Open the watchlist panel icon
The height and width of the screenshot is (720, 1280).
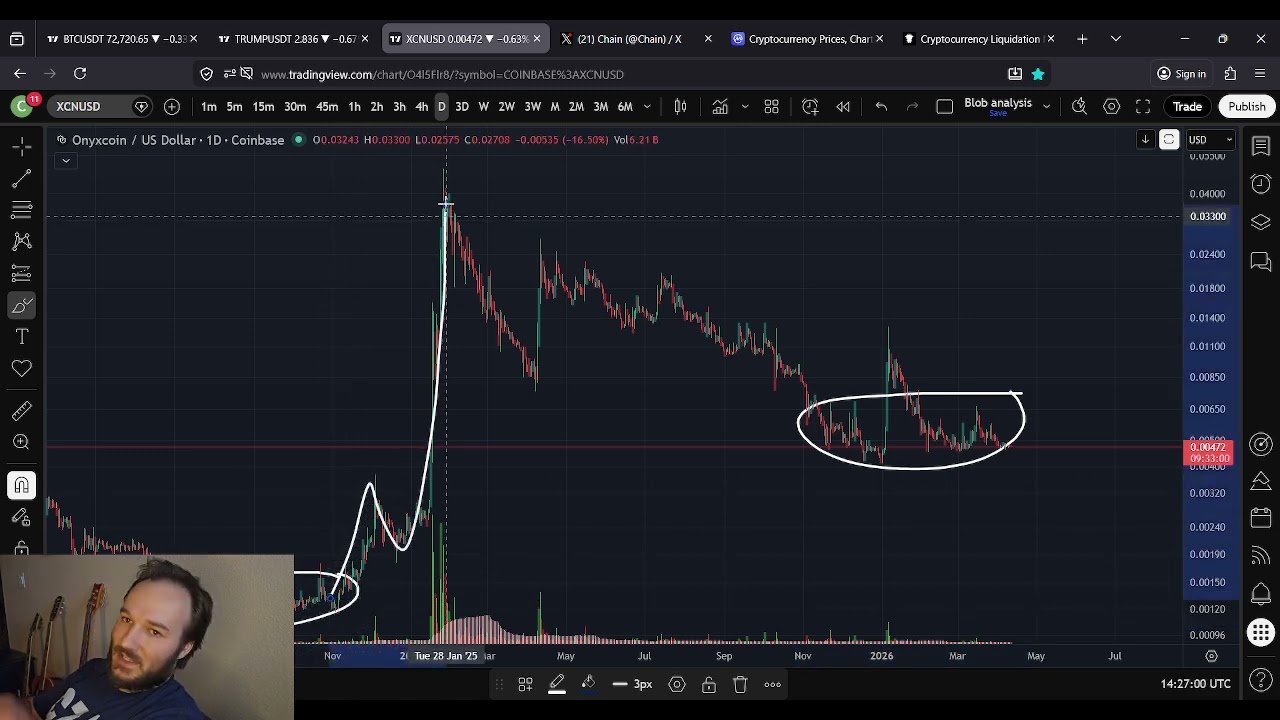tap(1261, 147)
